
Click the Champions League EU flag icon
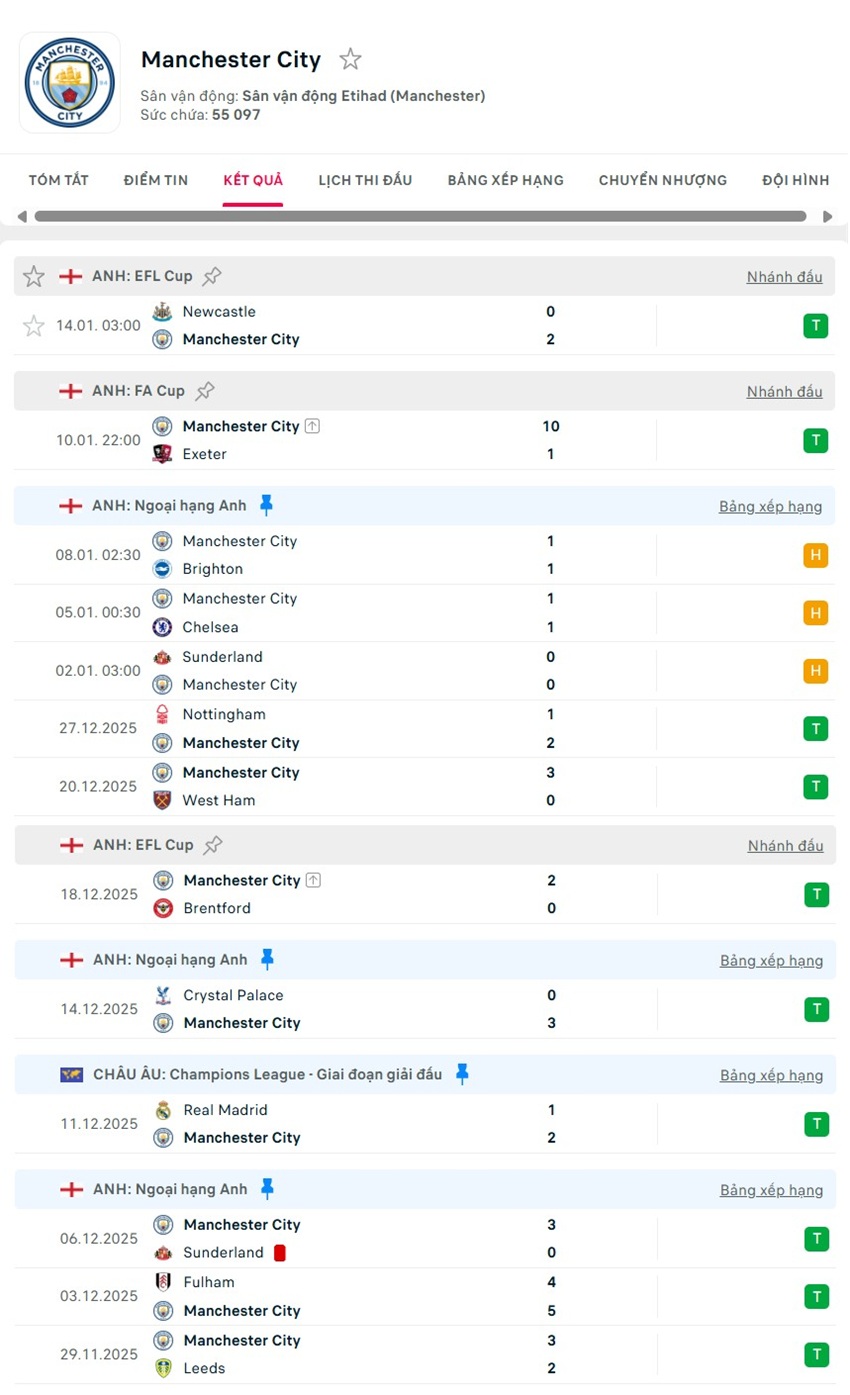pos(69,1075)
